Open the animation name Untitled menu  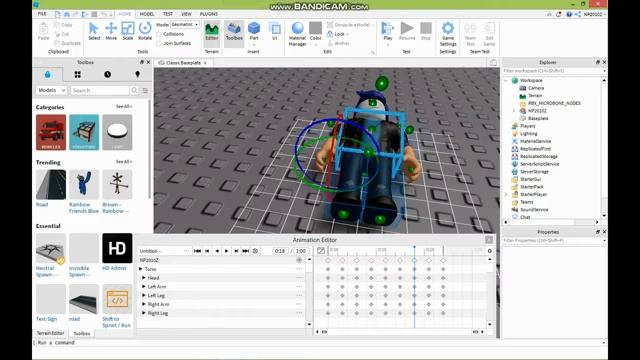tap(187, 251)
